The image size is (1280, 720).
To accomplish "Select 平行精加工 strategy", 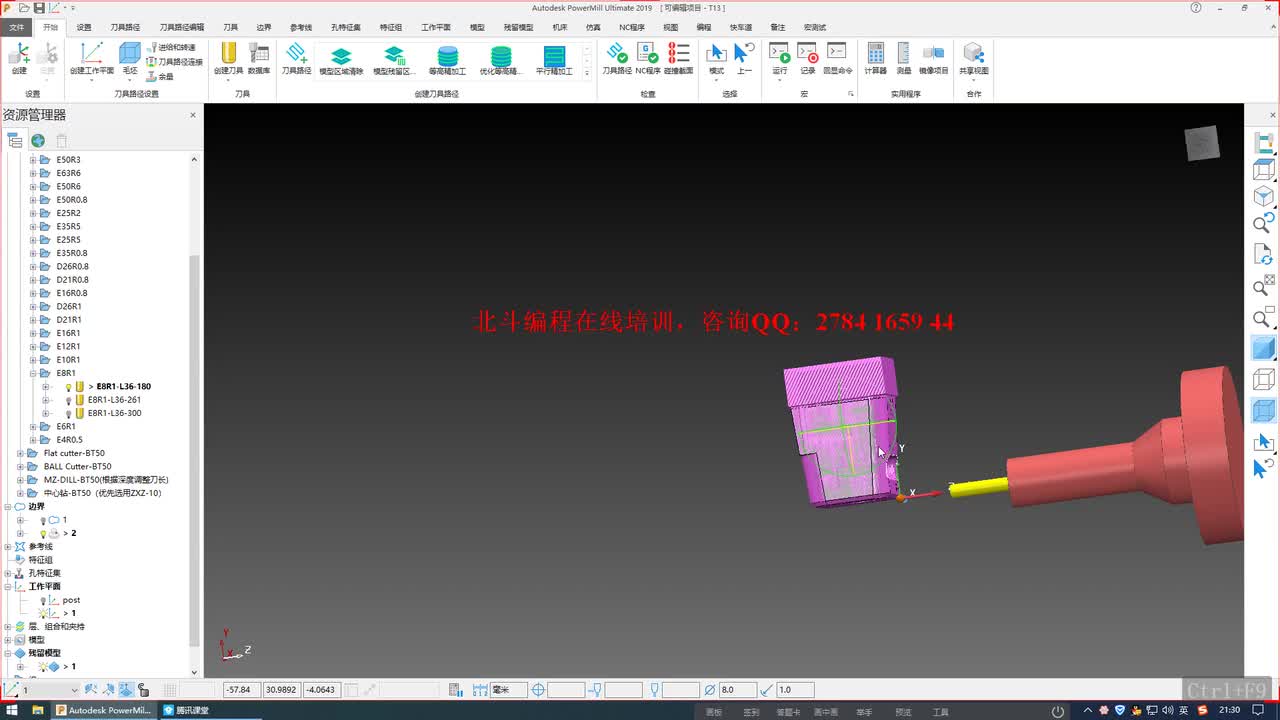I will pyautogui.click(x=554, y=60).
